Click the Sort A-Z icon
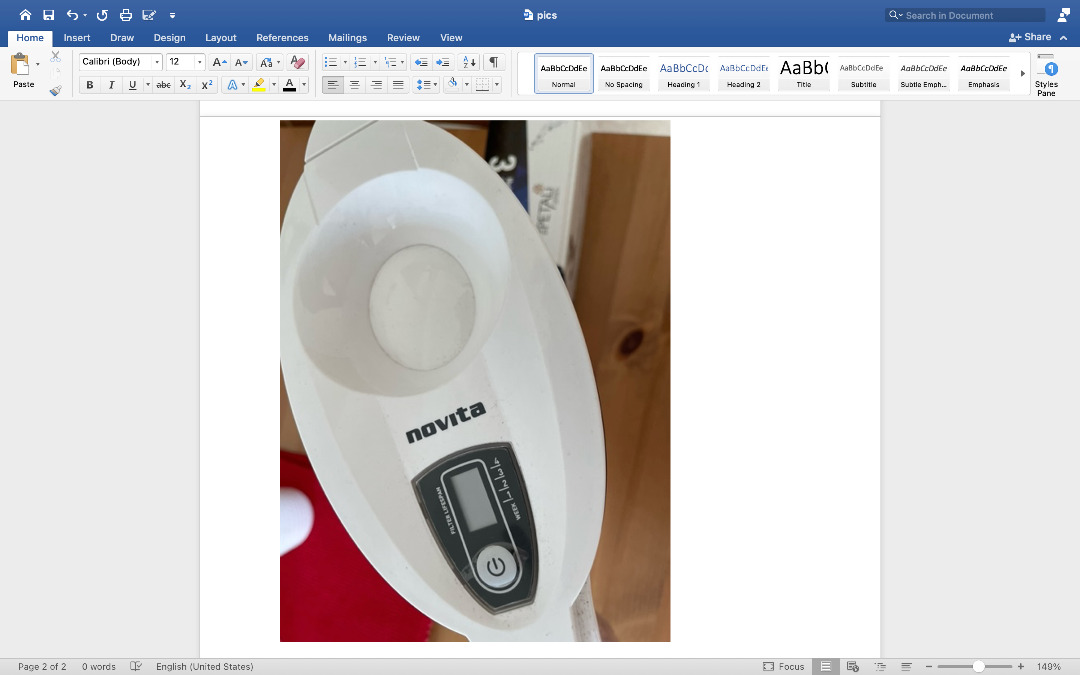This screenshot has width=1080, height=675. click(470, 62)
